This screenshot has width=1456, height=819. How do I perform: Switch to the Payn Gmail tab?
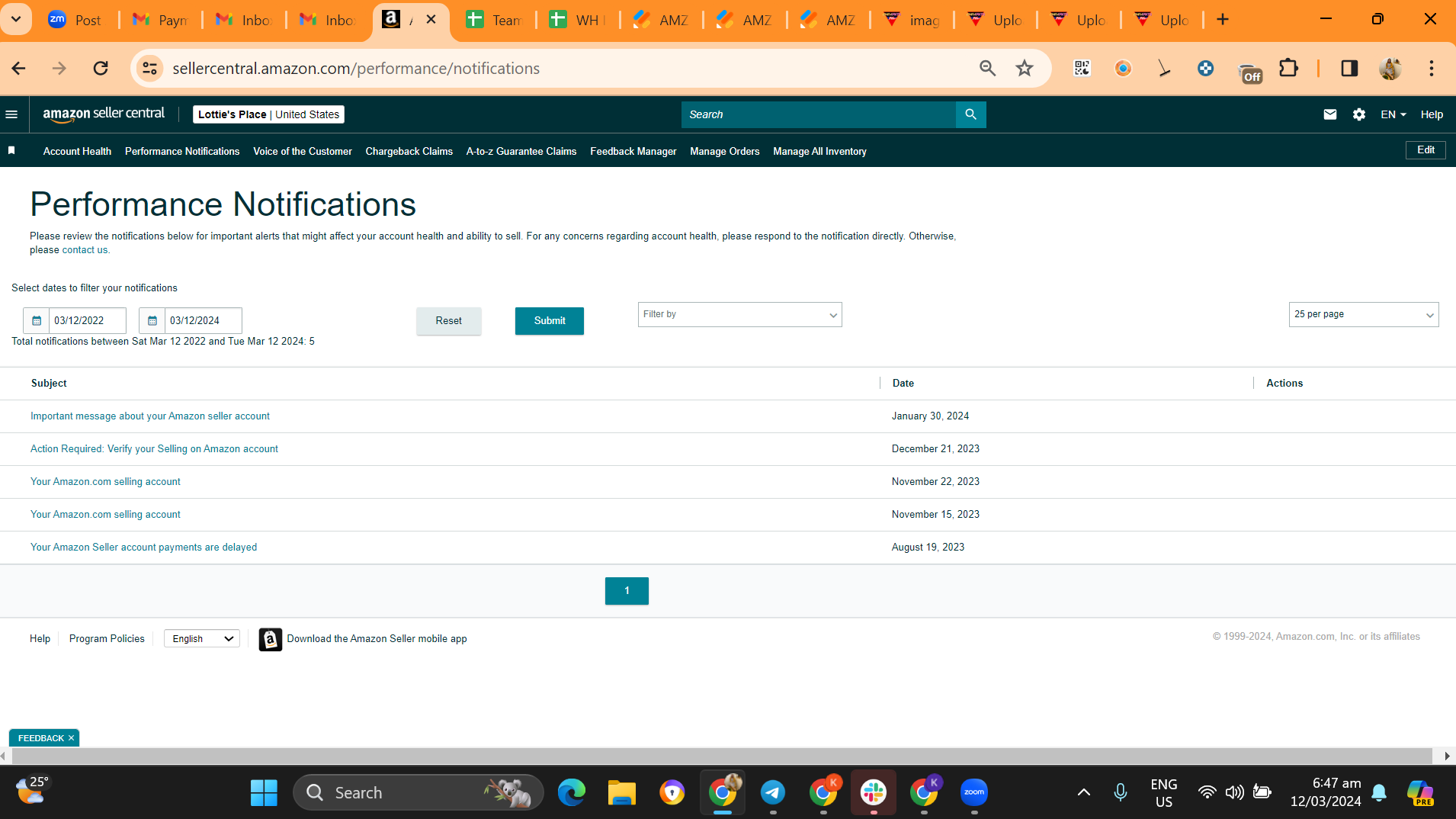point(159,20)
